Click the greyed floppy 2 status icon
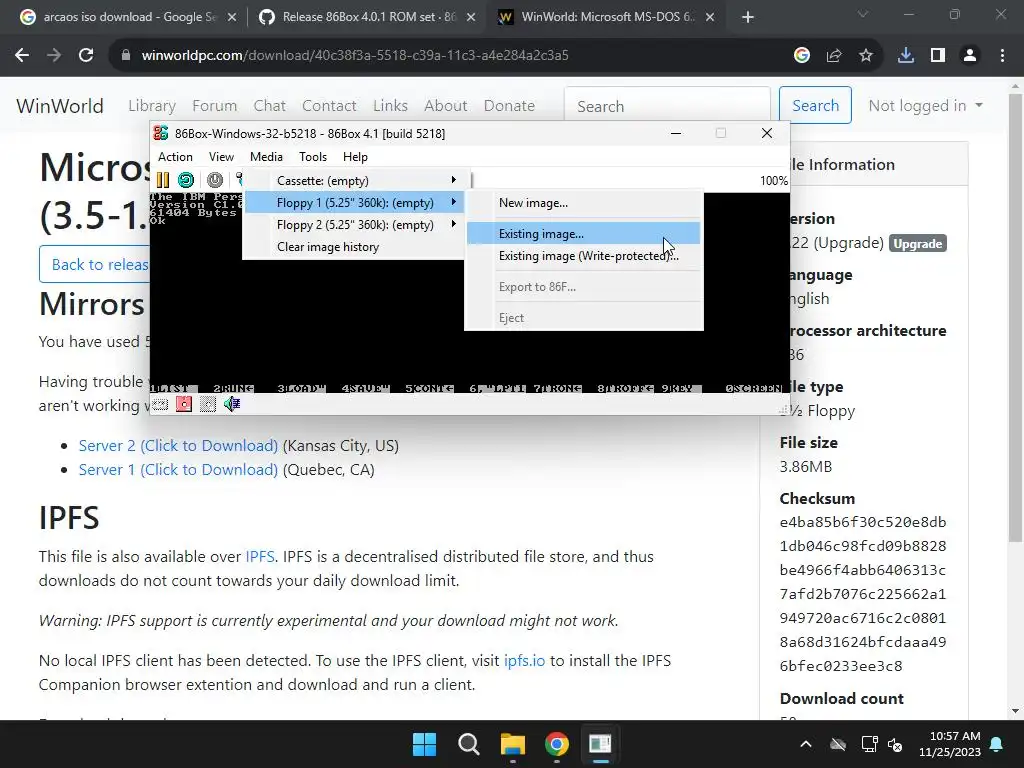1024x768 pixels. pos(208,404)
